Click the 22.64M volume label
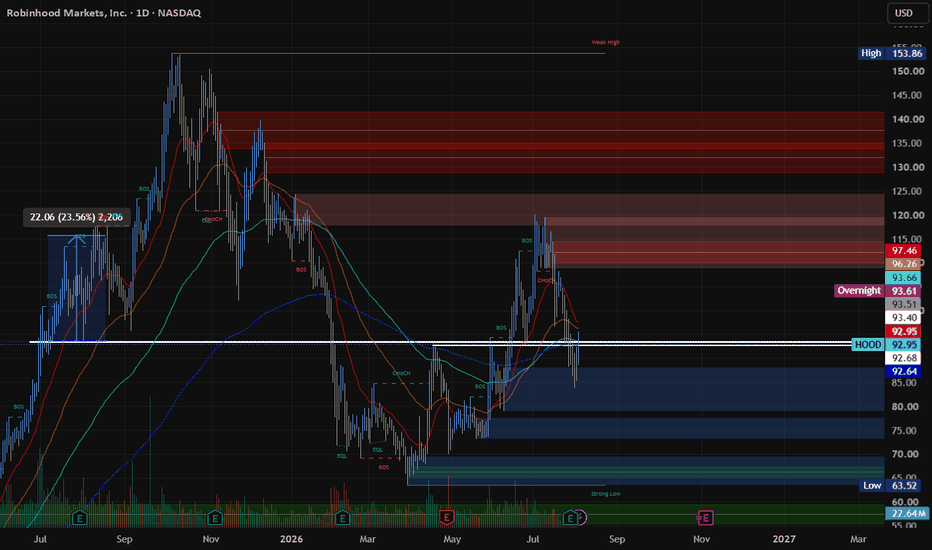 pyautogui.click(x=908, y=513)
